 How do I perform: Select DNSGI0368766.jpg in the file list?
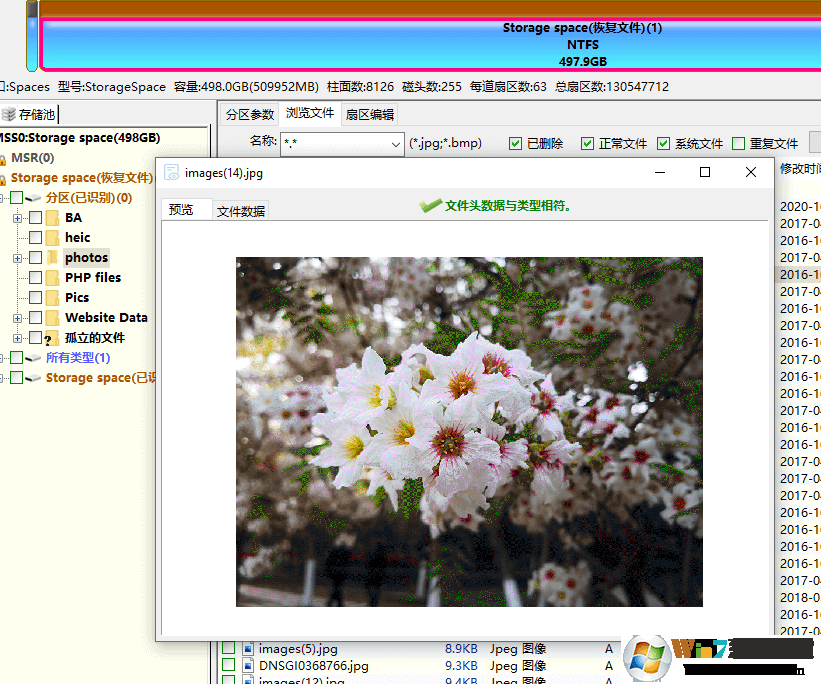[x=313, y=665]
